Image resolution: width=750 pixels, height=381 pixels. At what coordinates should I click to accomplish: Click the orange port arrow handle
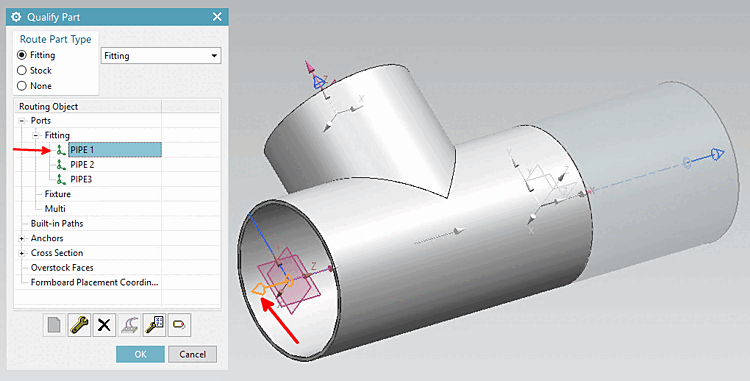pos(258,289)
